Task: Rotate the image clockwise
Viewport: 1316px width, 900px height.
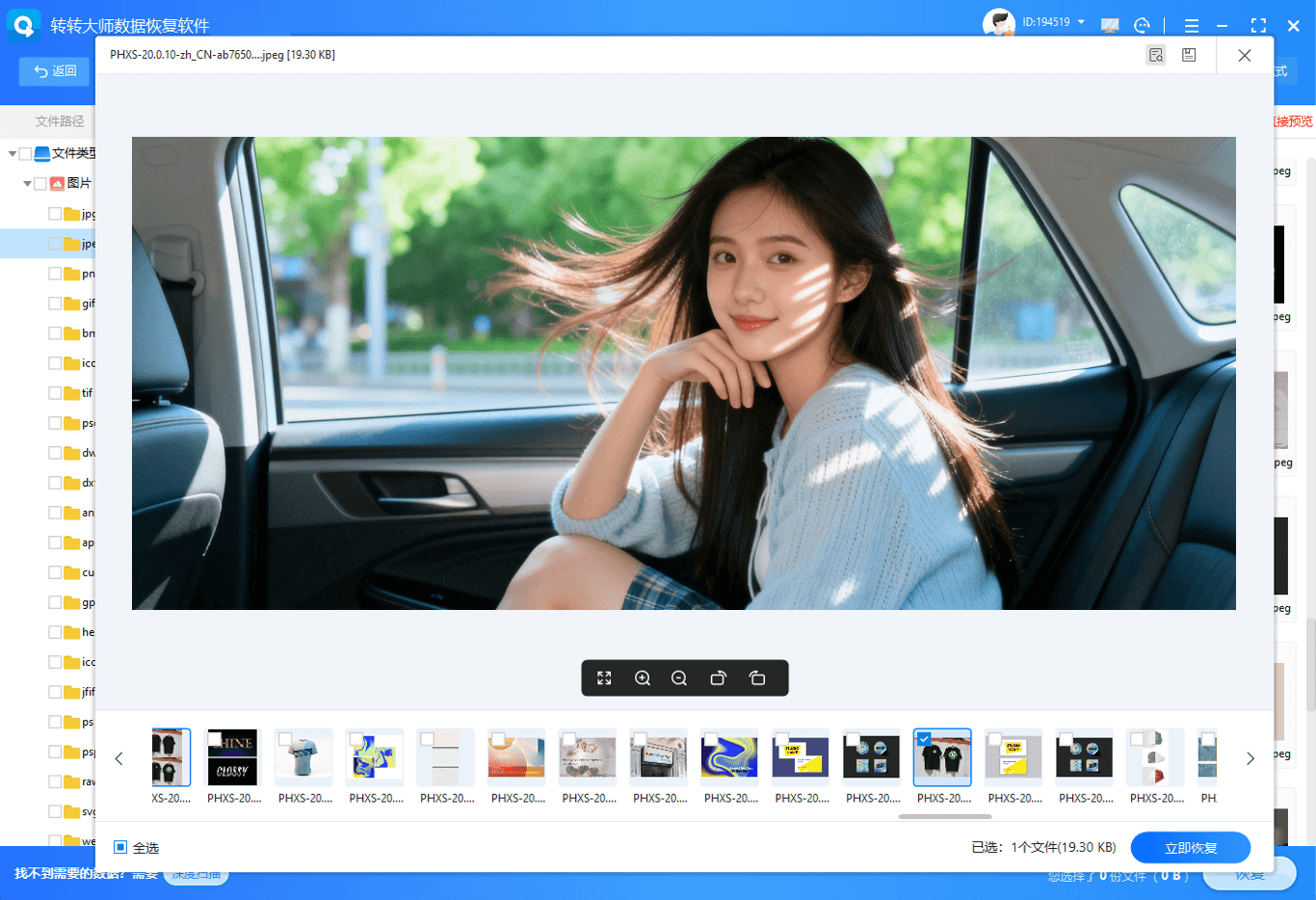Action: pyautogui.click(x=718, y=678)
